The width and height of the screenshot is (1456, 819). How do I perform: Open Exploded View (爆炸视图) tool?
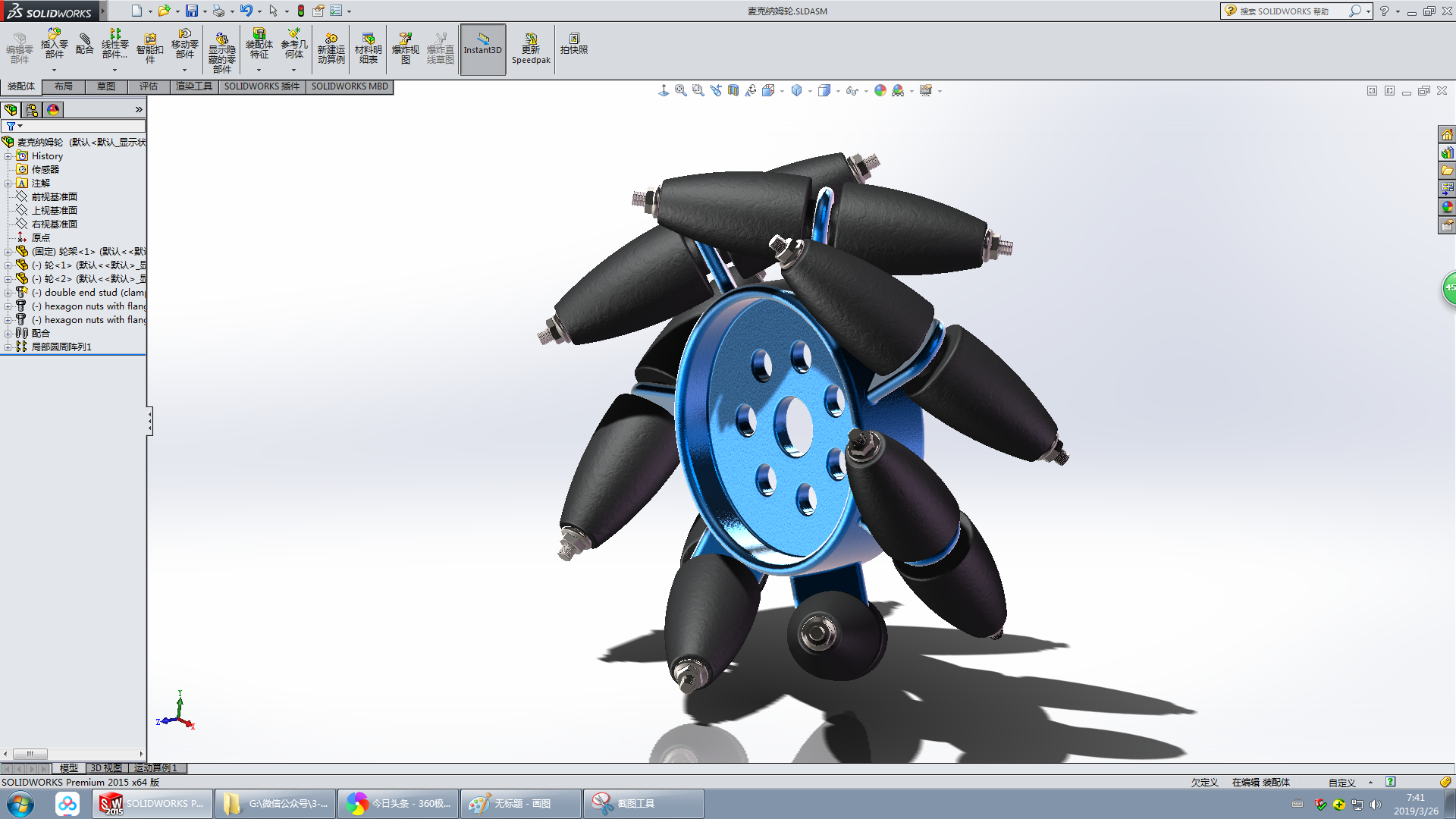406,48
